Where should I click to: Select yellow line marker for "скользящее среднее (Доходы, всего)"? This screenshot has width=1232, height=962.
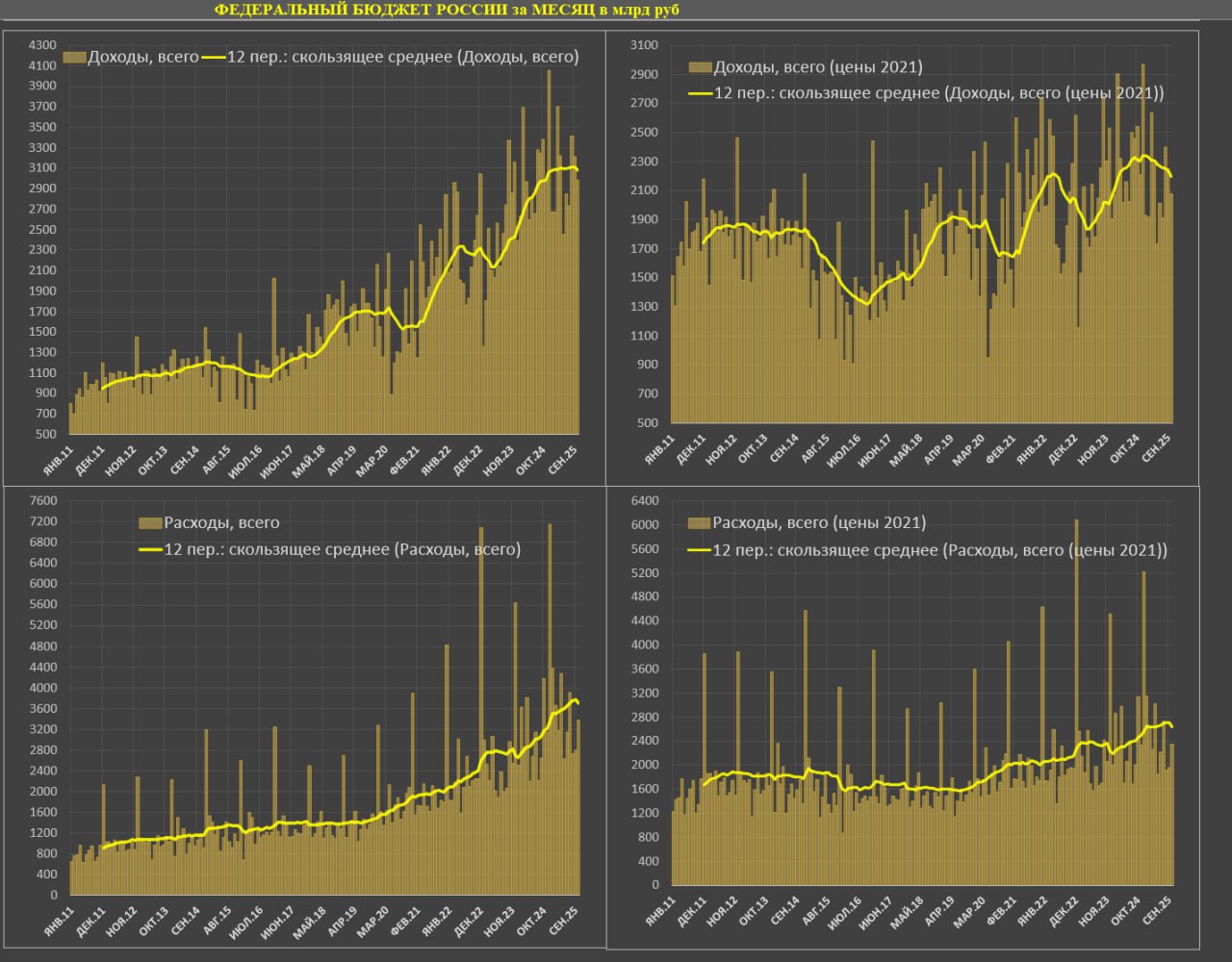coord(213,57)
